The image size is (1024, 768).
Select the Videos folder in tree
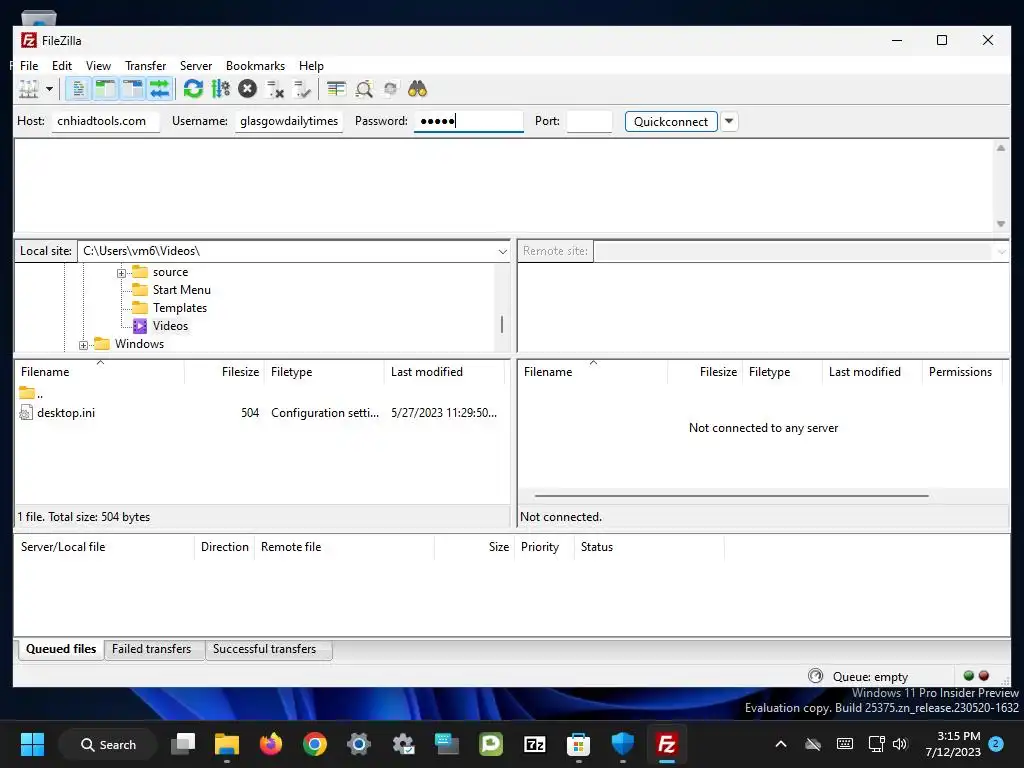[170, 326]
